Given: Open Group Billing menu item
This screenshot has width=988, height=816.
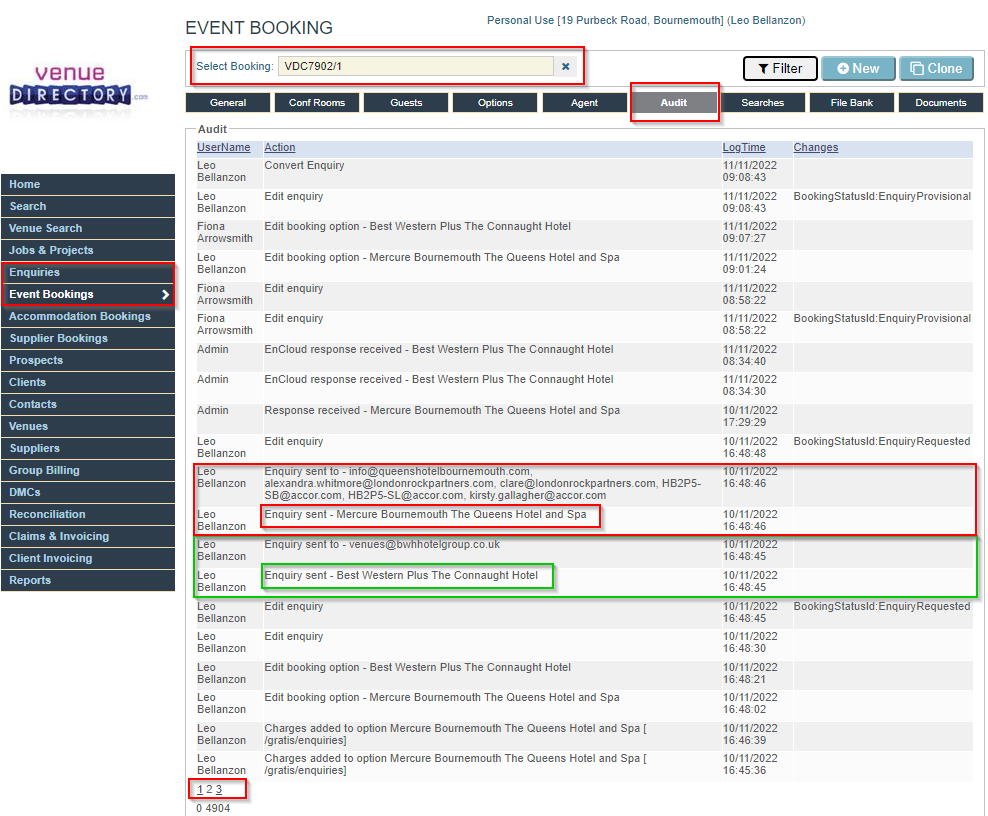Looking at the screenshot, I should click(x=88, y=471).
